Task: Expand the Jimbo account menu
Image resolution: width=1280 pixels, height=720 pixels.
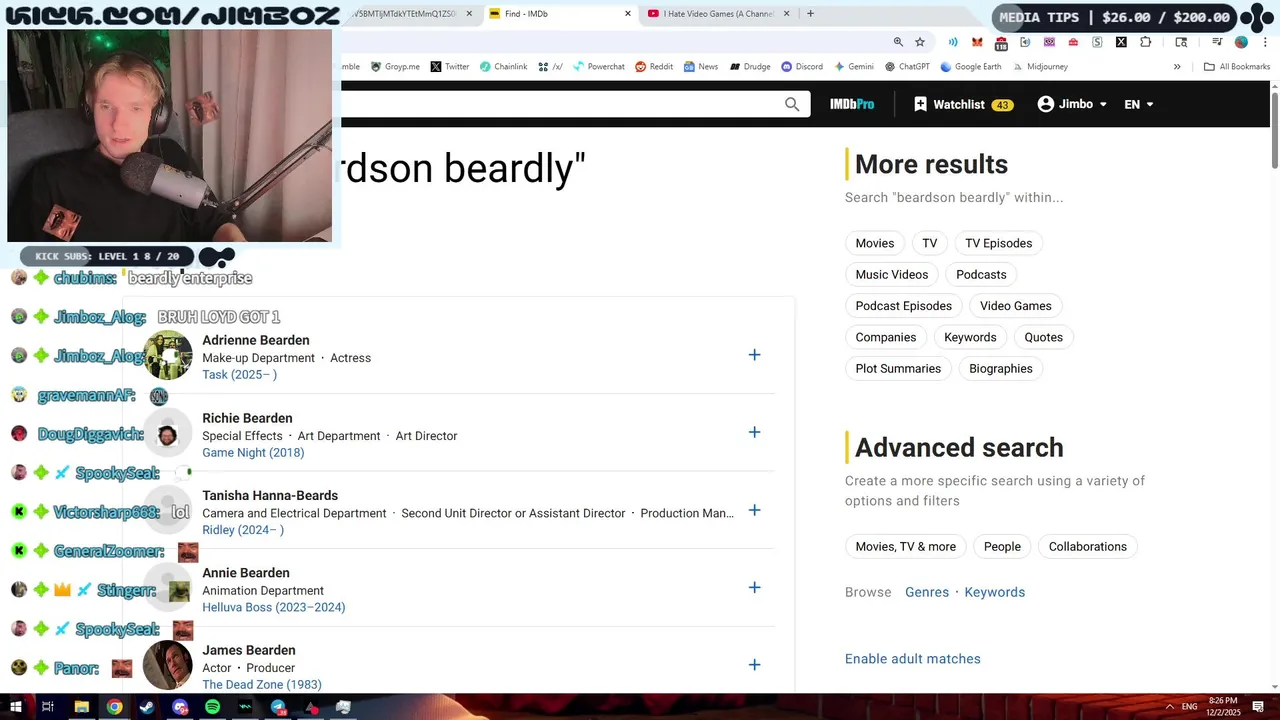Action: pos(1072,104)
